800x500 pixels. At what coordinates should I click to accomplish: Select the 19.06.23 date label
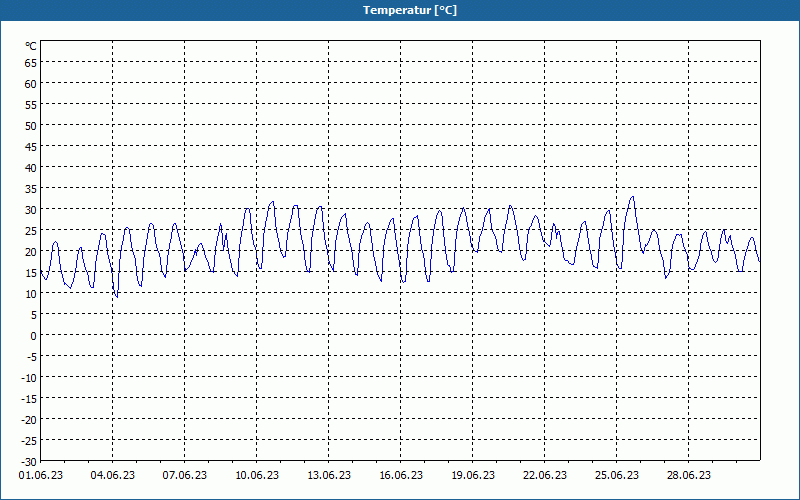473,476
